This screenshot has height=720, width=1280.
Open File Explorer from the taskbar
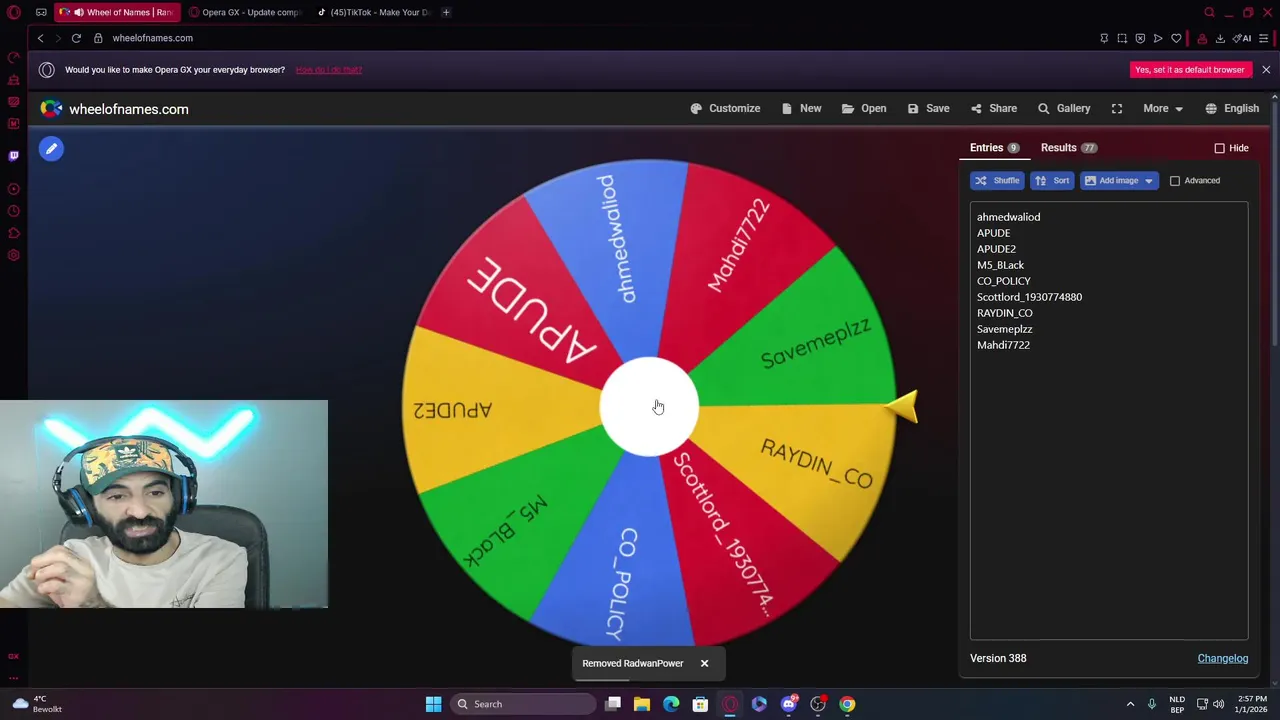coord(642,704)
